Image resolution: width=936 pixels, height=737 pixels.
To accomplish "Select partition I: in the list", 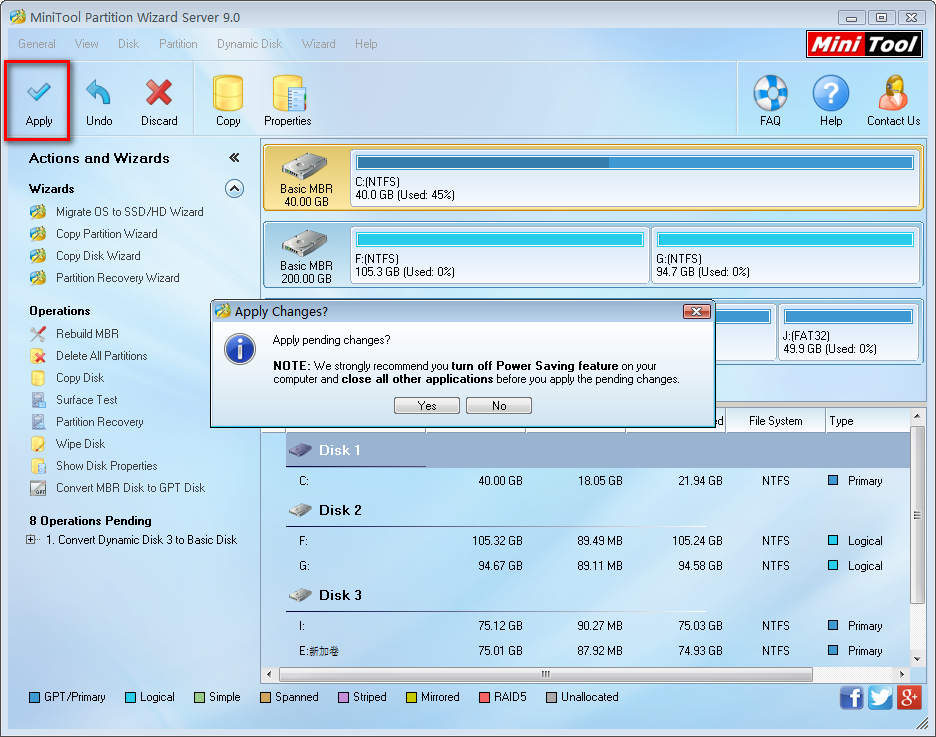I will 598,625.
